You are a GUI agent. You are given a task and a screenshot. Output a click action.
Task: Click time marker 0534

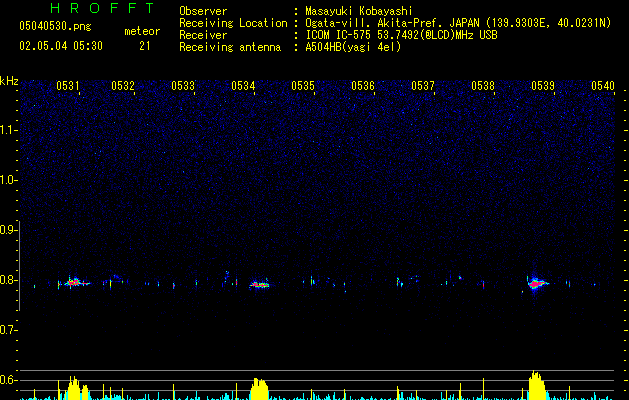[x=243, y=86]
